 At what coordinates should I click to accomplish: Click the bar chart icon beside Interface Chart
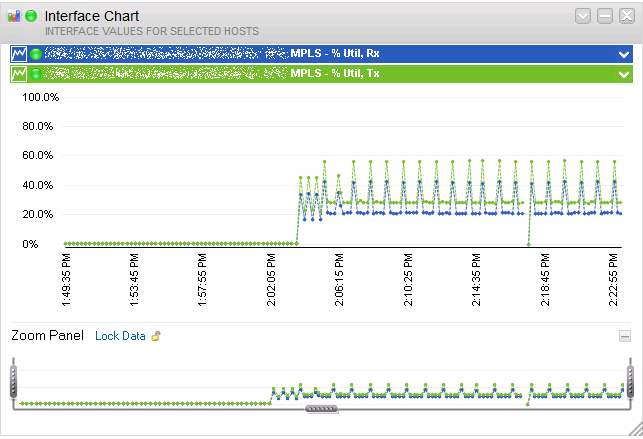tap(14, 16)
